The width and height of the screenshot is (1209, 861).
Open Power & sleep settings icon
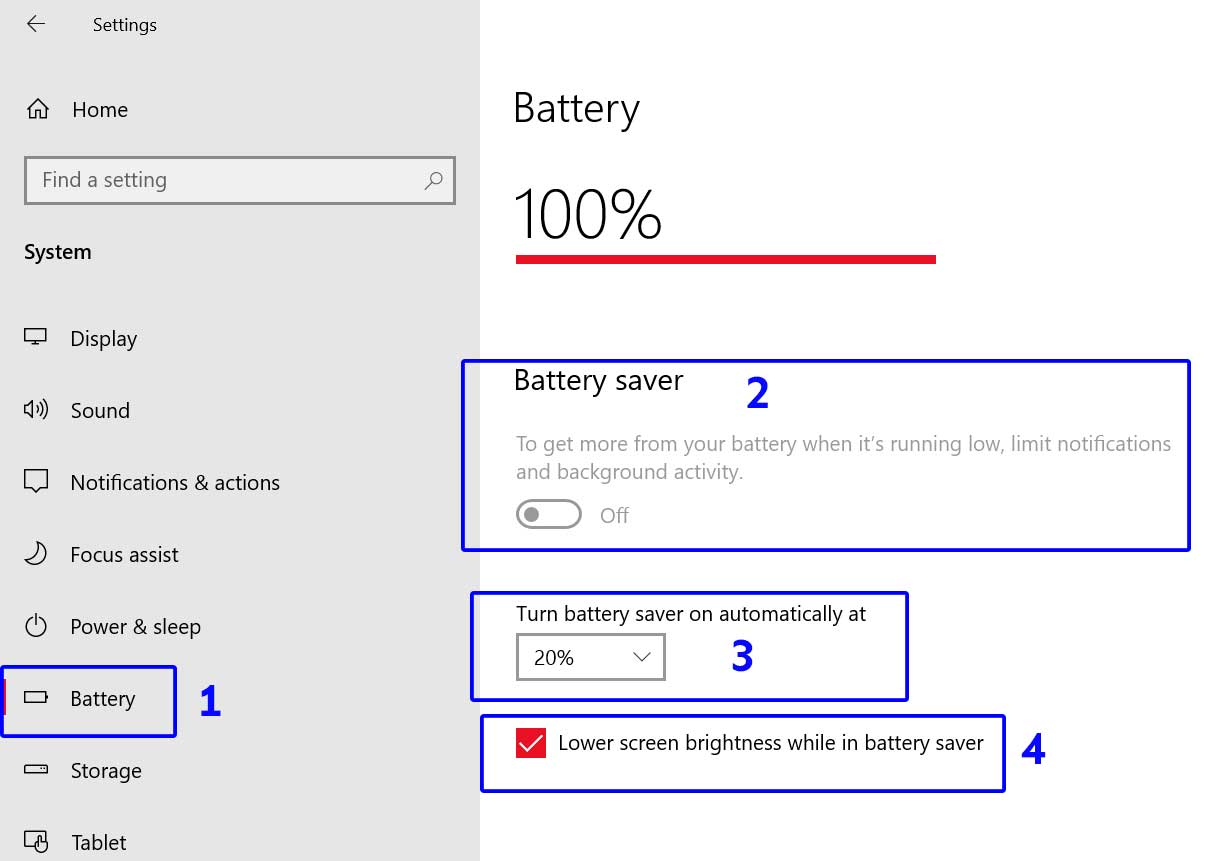click(x=35, y=626)
